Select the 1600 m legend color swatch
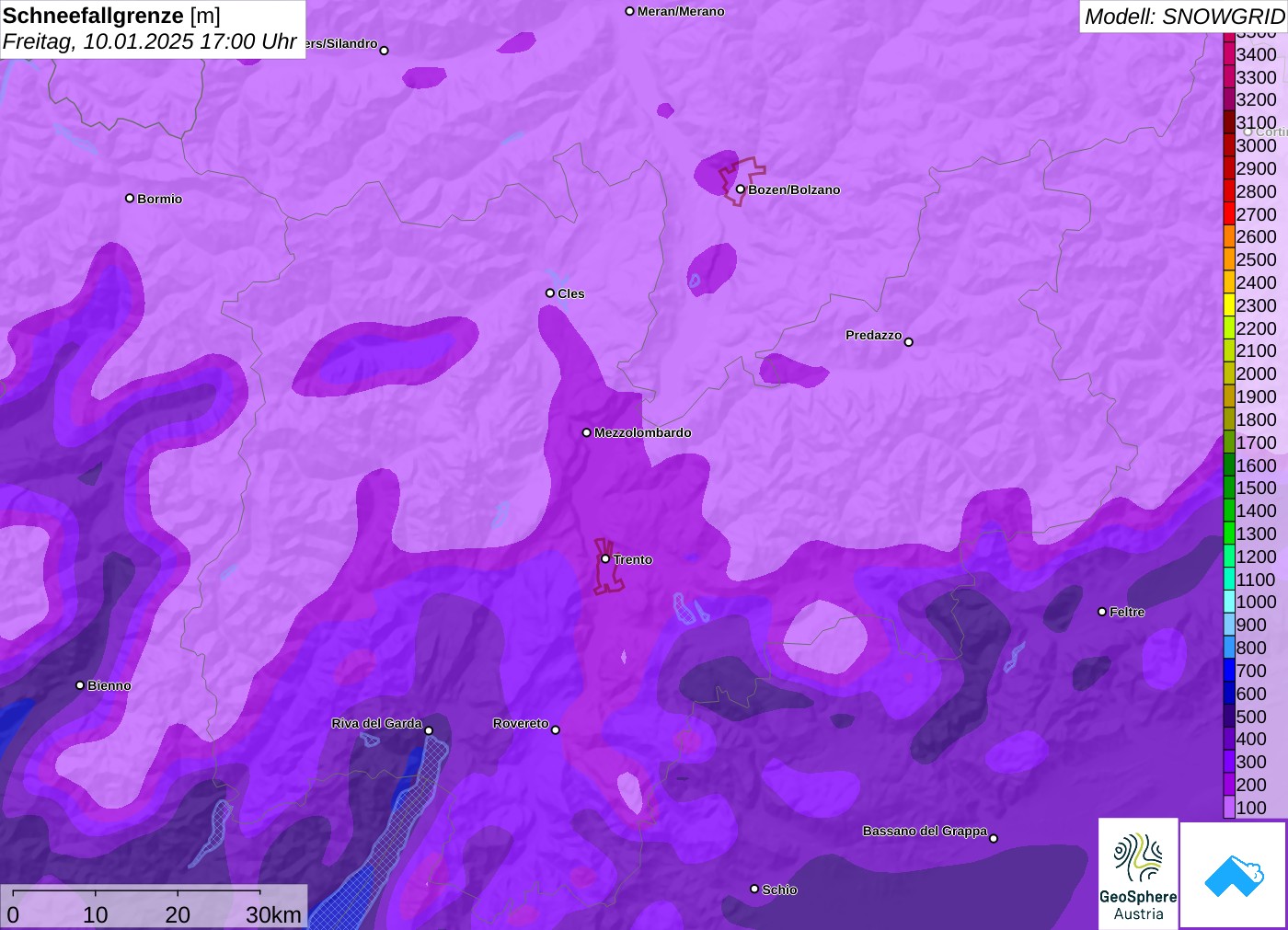The image size is (1288, 930). pyautogui.click(x=1229, y=465)
